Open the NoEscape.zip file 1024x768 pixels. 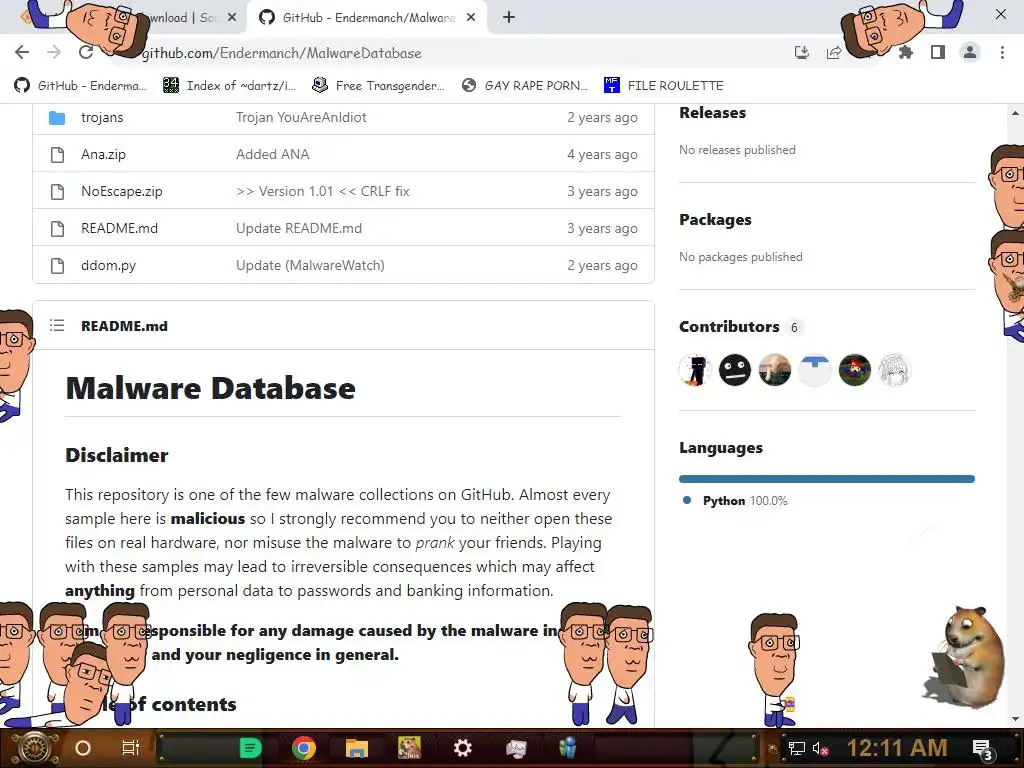click(121, 191)
